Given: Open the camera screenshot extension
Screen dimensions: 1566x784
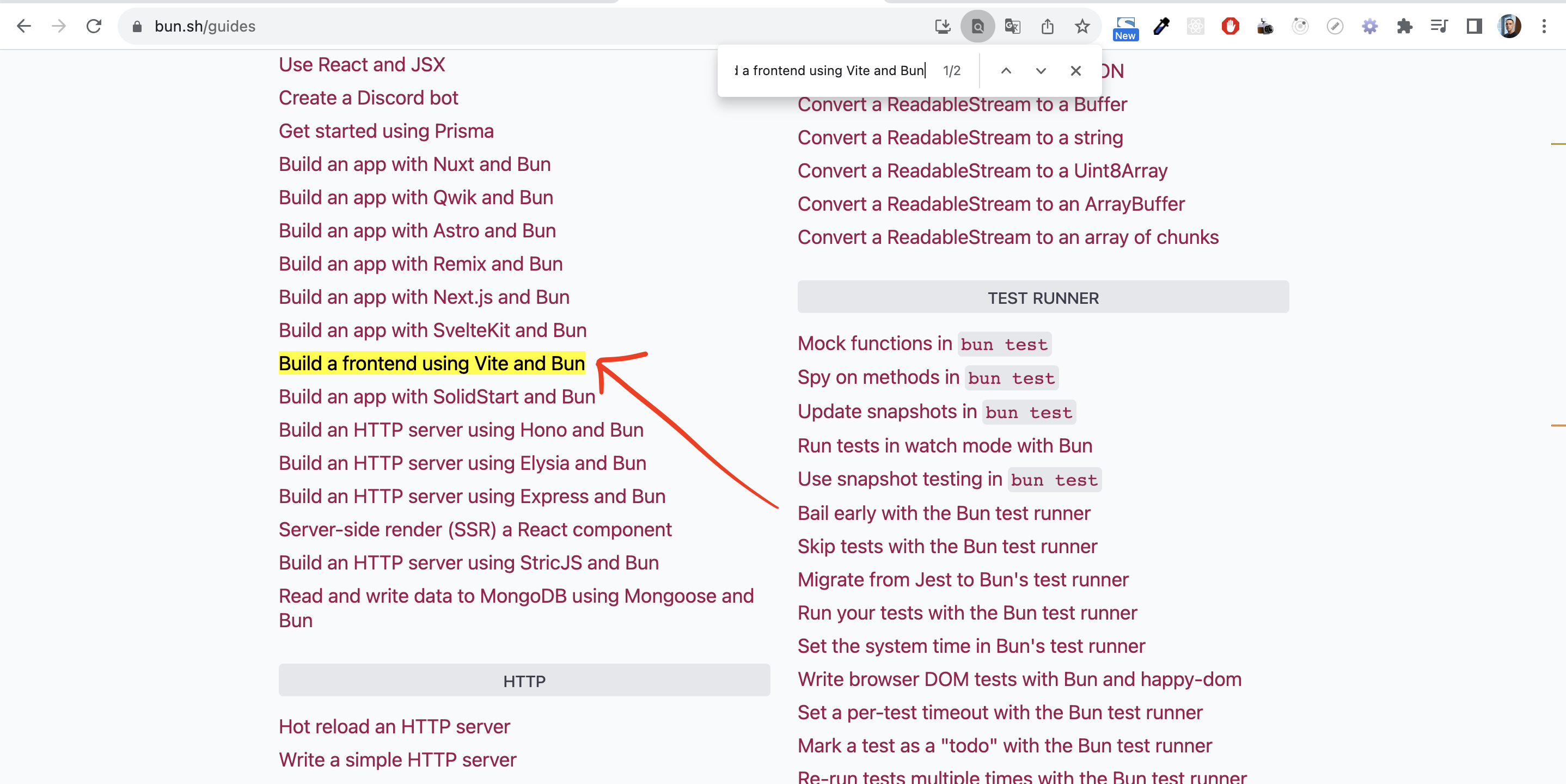Looking at the screenshot, I should tap(1265, 26).
